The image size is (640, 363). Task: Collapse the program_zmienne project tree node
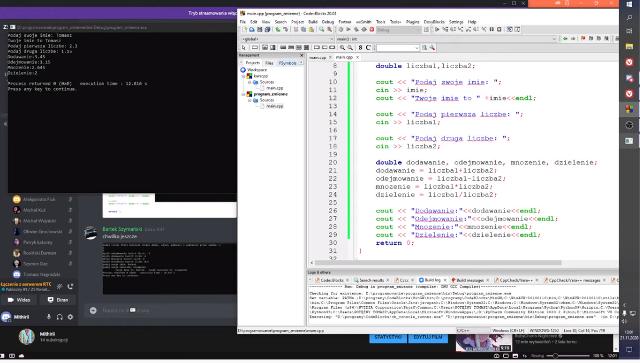pos(244,94)
